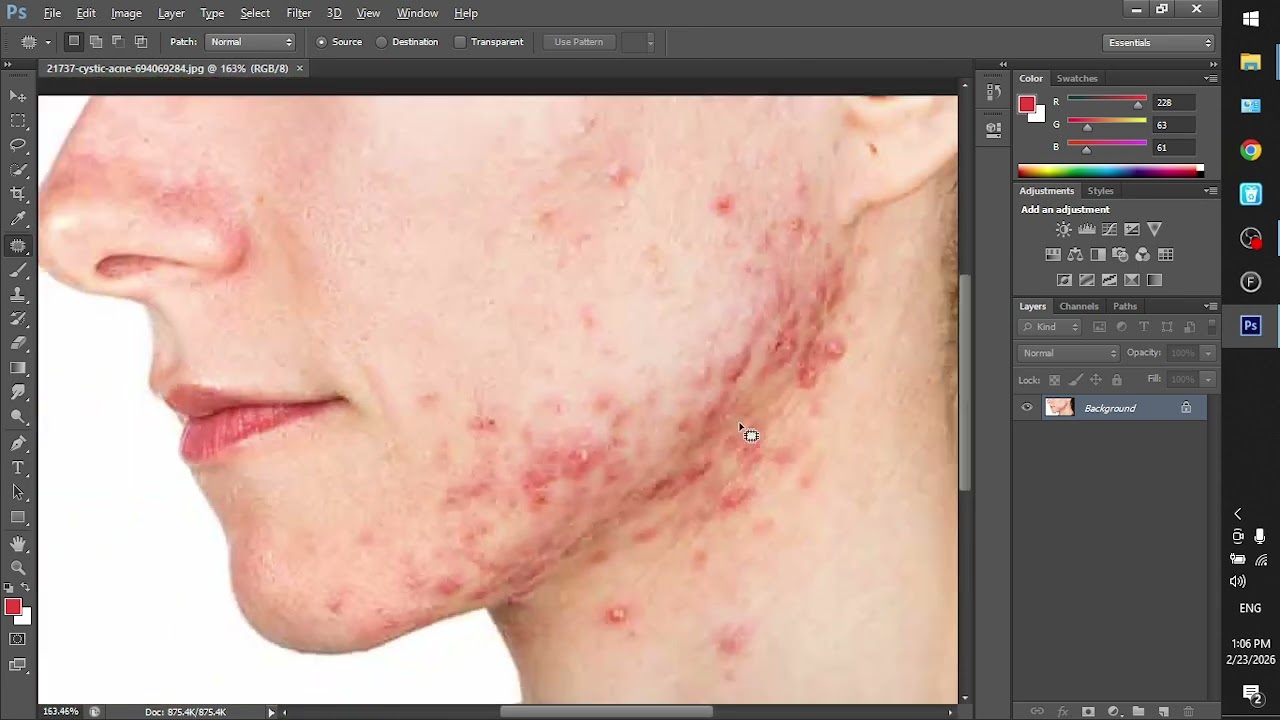Open the Layers panel options menu

(1211, 306)
